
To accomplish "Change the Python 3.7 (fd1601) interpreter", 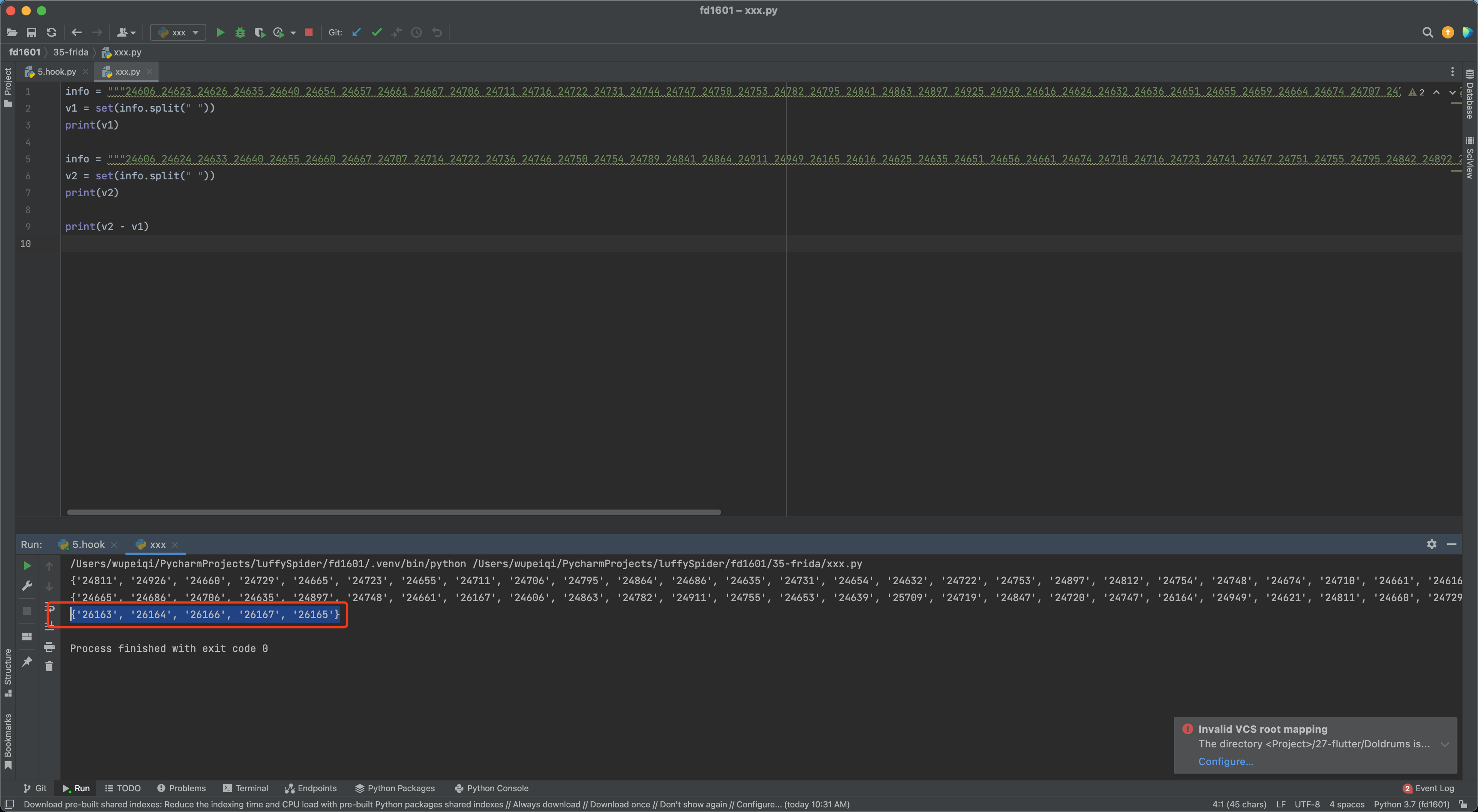I will pos(1411,805).
